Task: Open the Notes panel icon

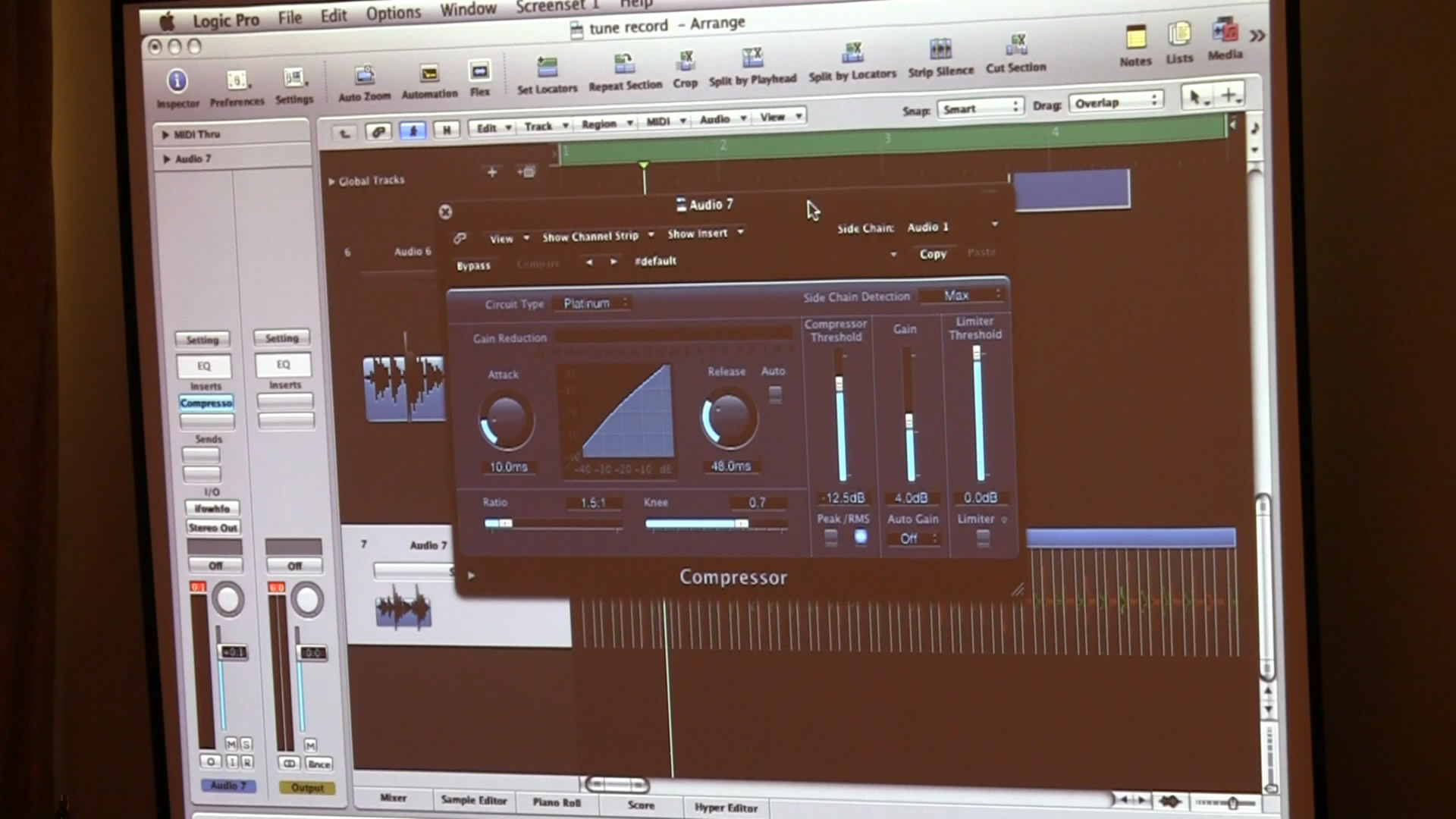Action: (x=1135, y=37)
